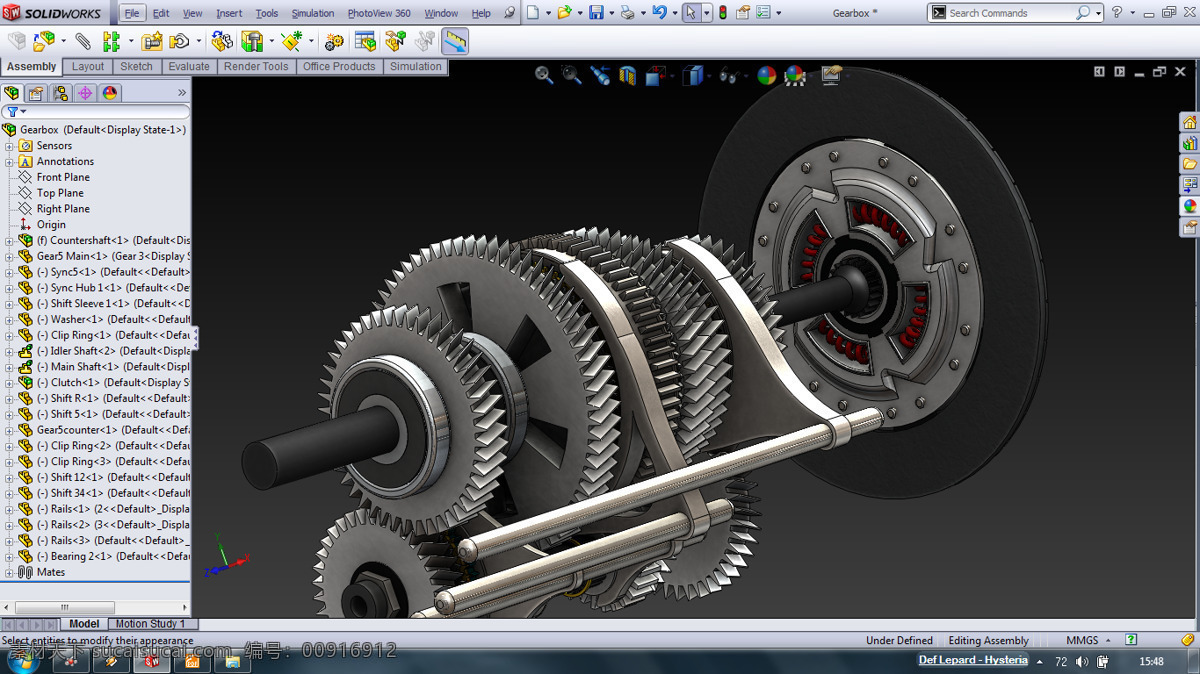Screen dimensions: 1200x674
Task: Click the Undo arrow icon
Action: tap(659, 13)
